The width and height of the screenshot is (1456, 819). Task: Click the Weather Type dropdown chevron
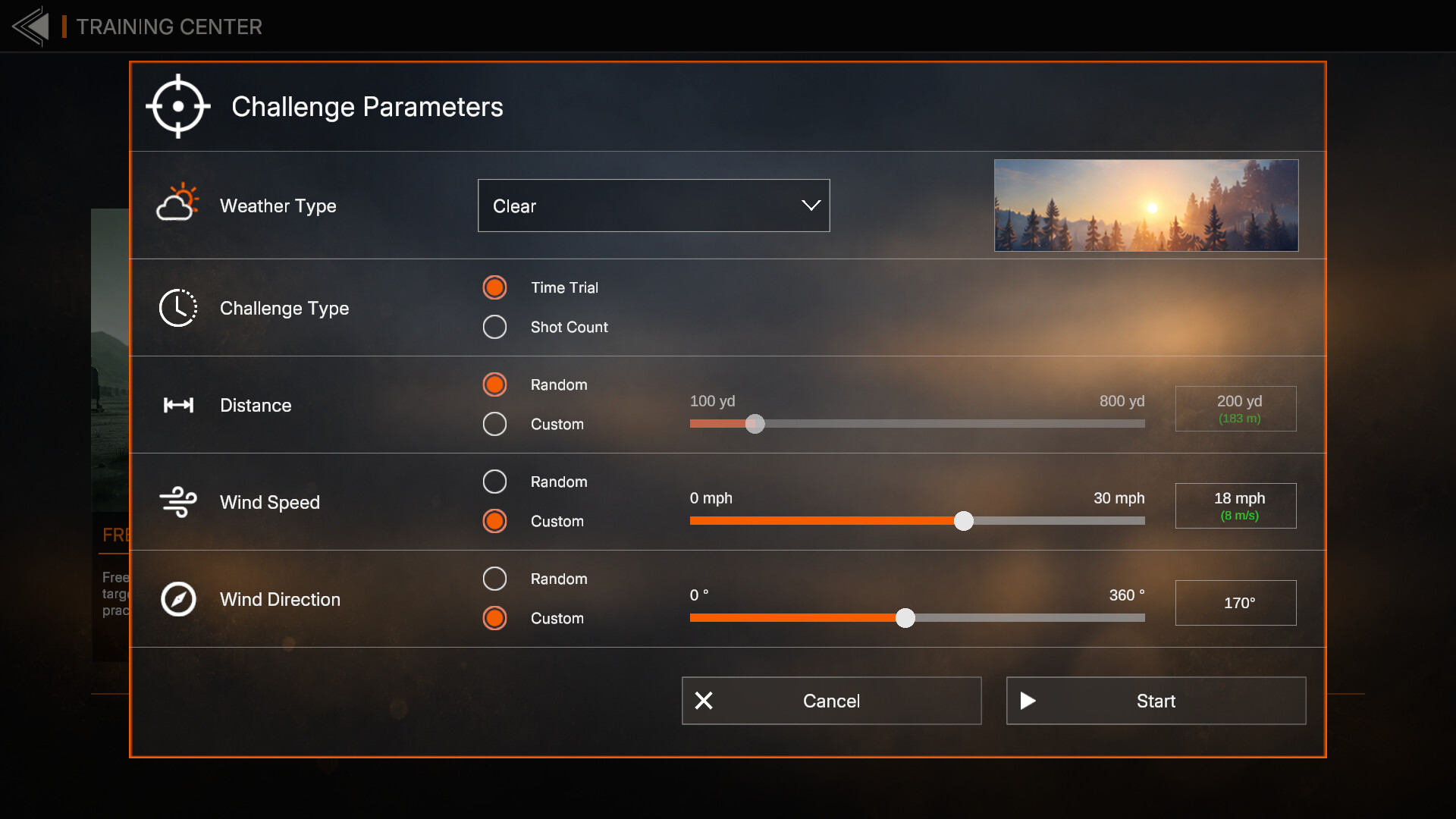811,206
